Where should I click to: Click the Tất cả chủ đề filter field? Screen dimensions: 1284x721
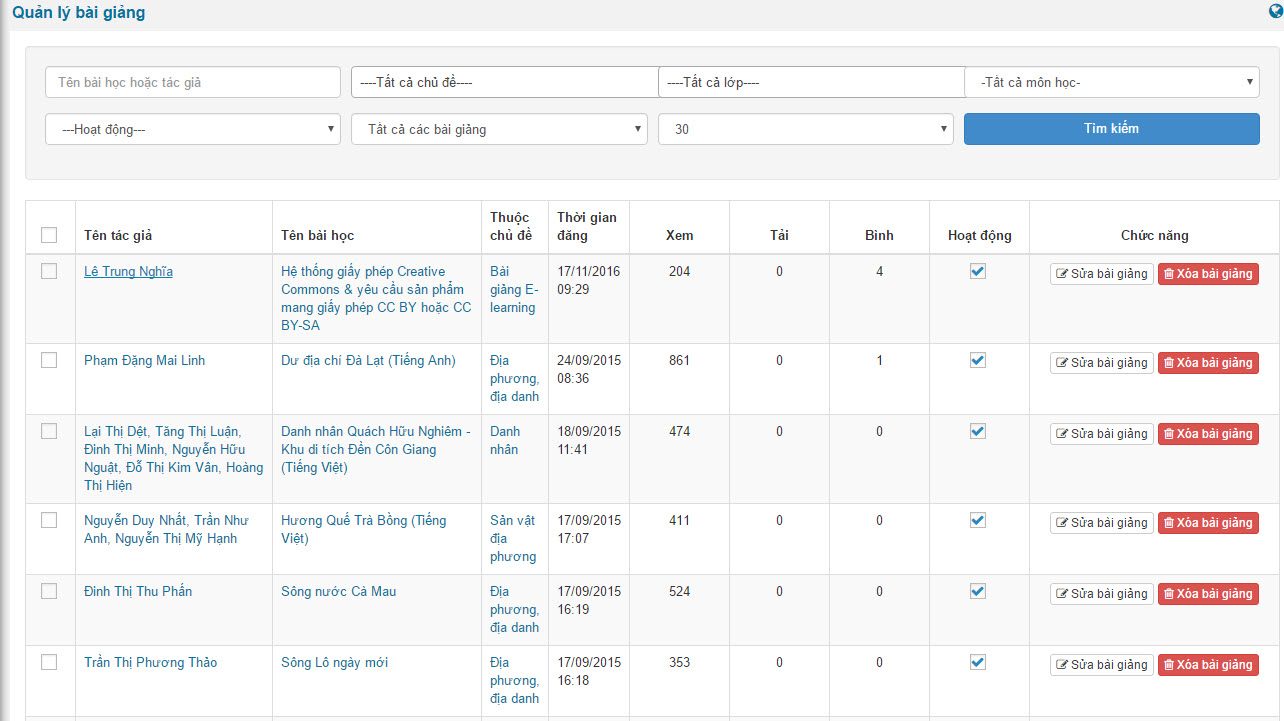(504, 82)
